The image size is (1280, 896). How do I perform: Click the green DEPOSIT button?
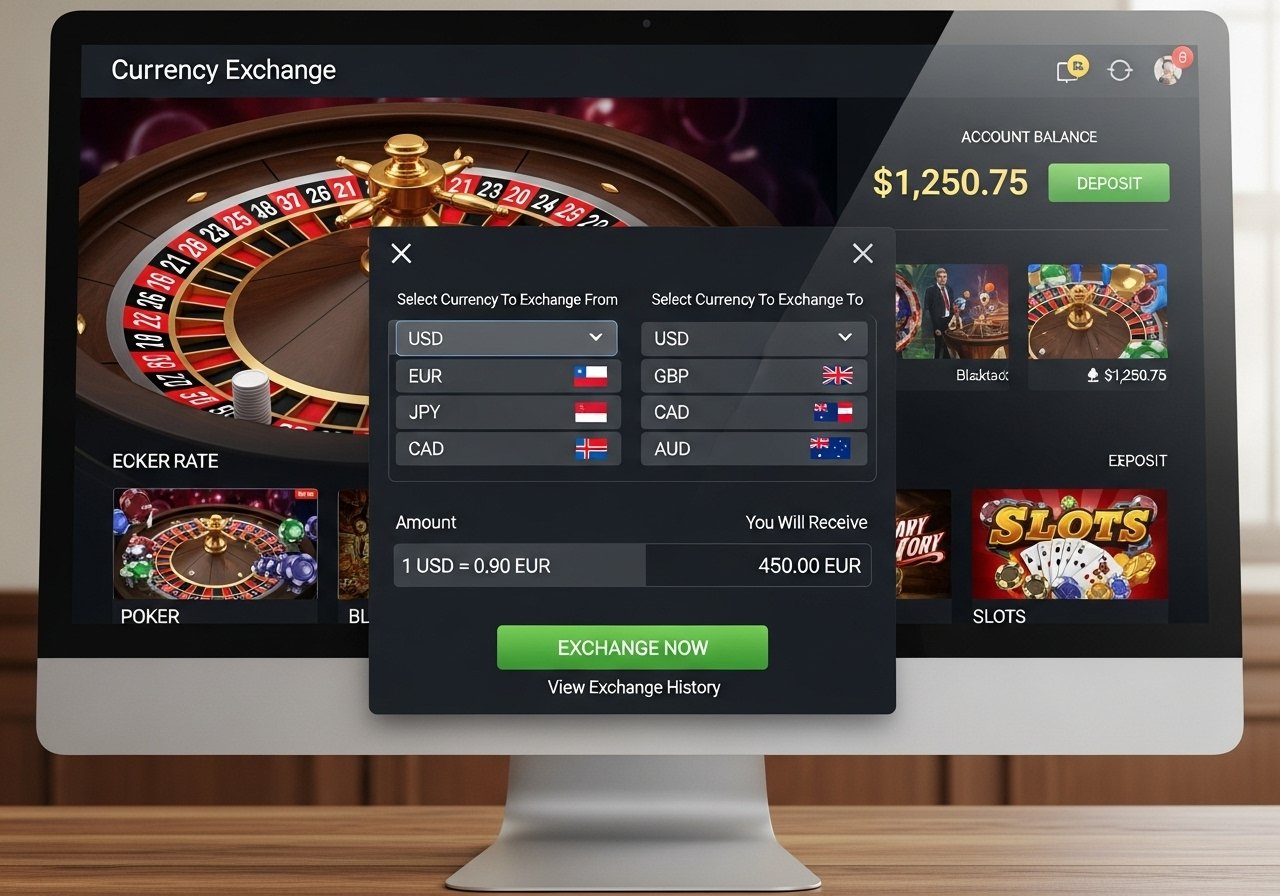[1109, 183]
